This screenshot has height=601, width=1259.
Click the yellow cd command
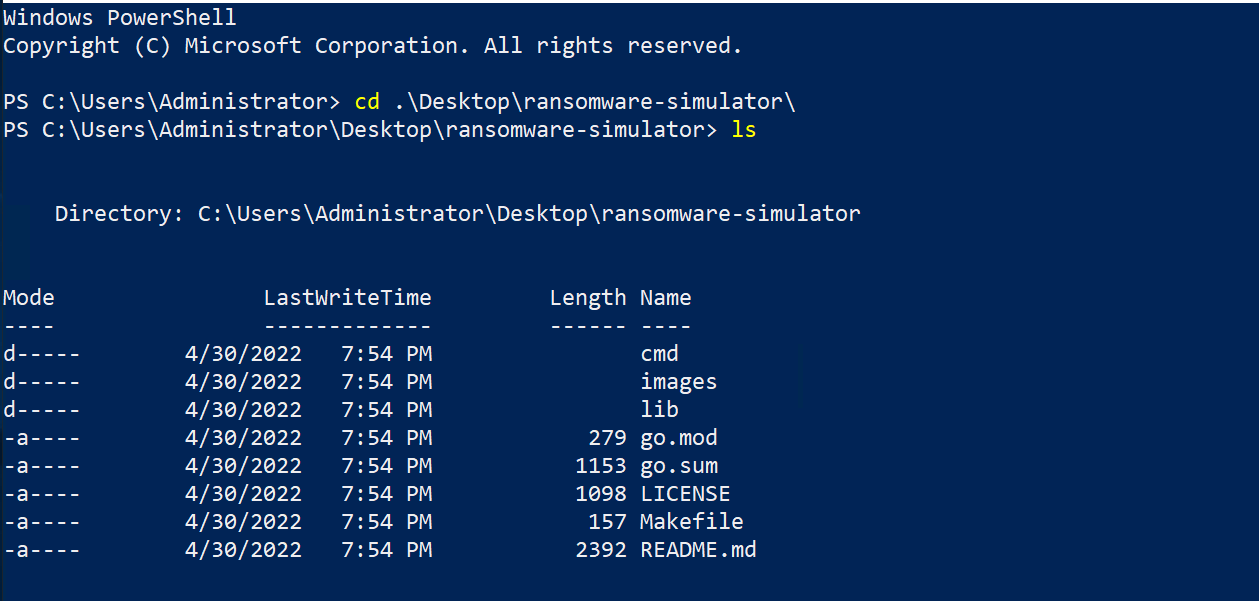[367, 102]
